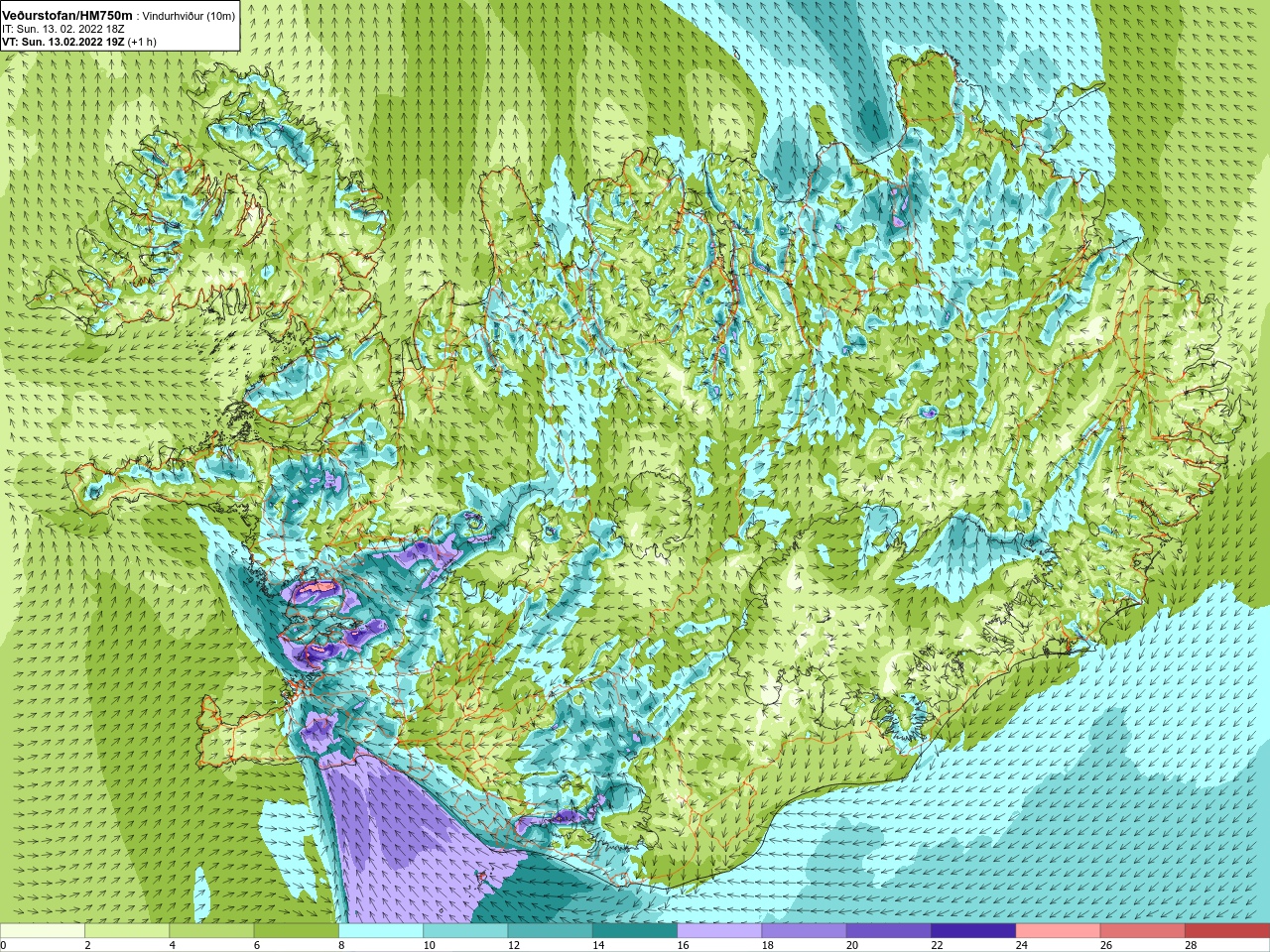Click the legend tick label '8'
Screen dimensions: 1270x952
click(x=341, y=945)
